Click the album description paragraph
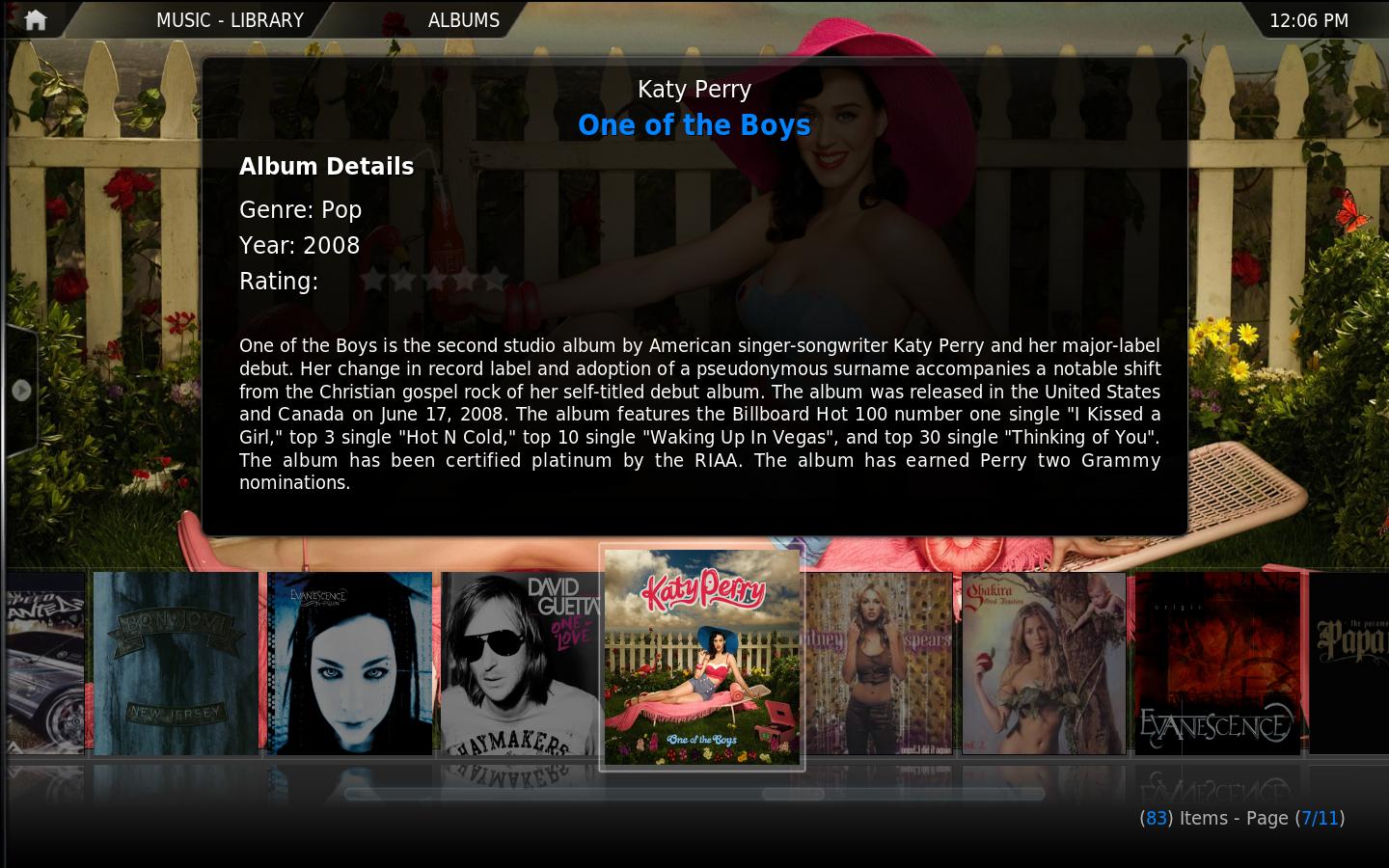This screenshot has height=868, width=1389. coord(700,414)
